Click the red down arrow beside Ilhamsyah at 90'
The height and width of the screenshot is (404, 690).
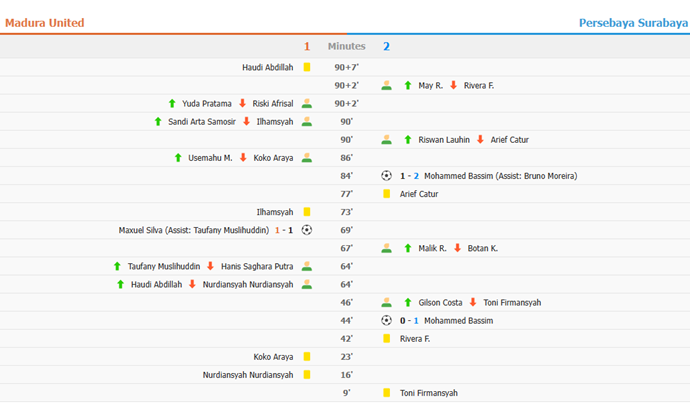tap(246, 121)
